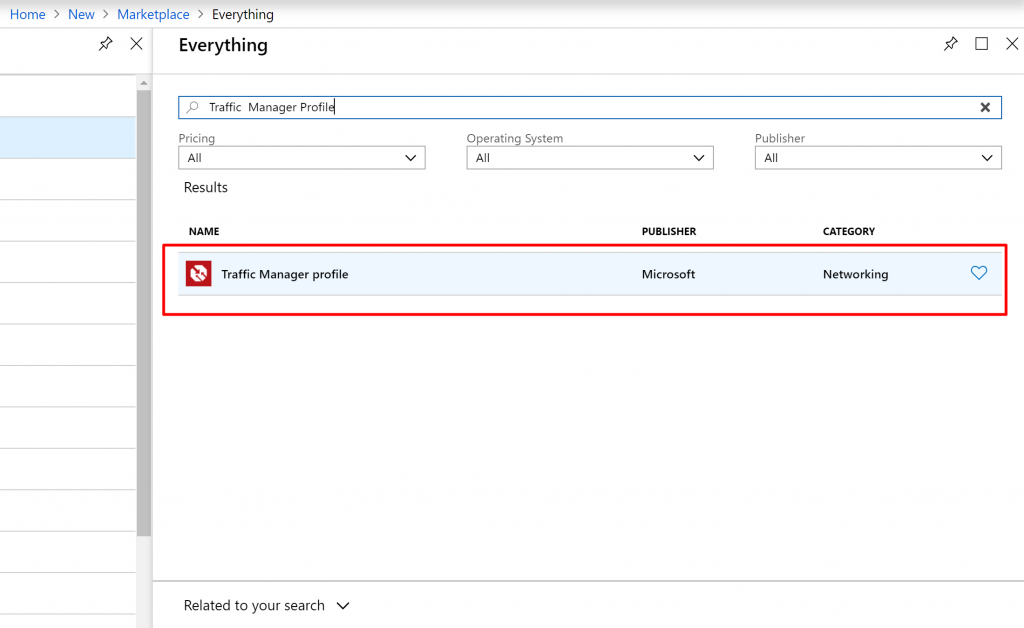Go to New breadcrumb

pyautogui.click(x=81, y=14)
